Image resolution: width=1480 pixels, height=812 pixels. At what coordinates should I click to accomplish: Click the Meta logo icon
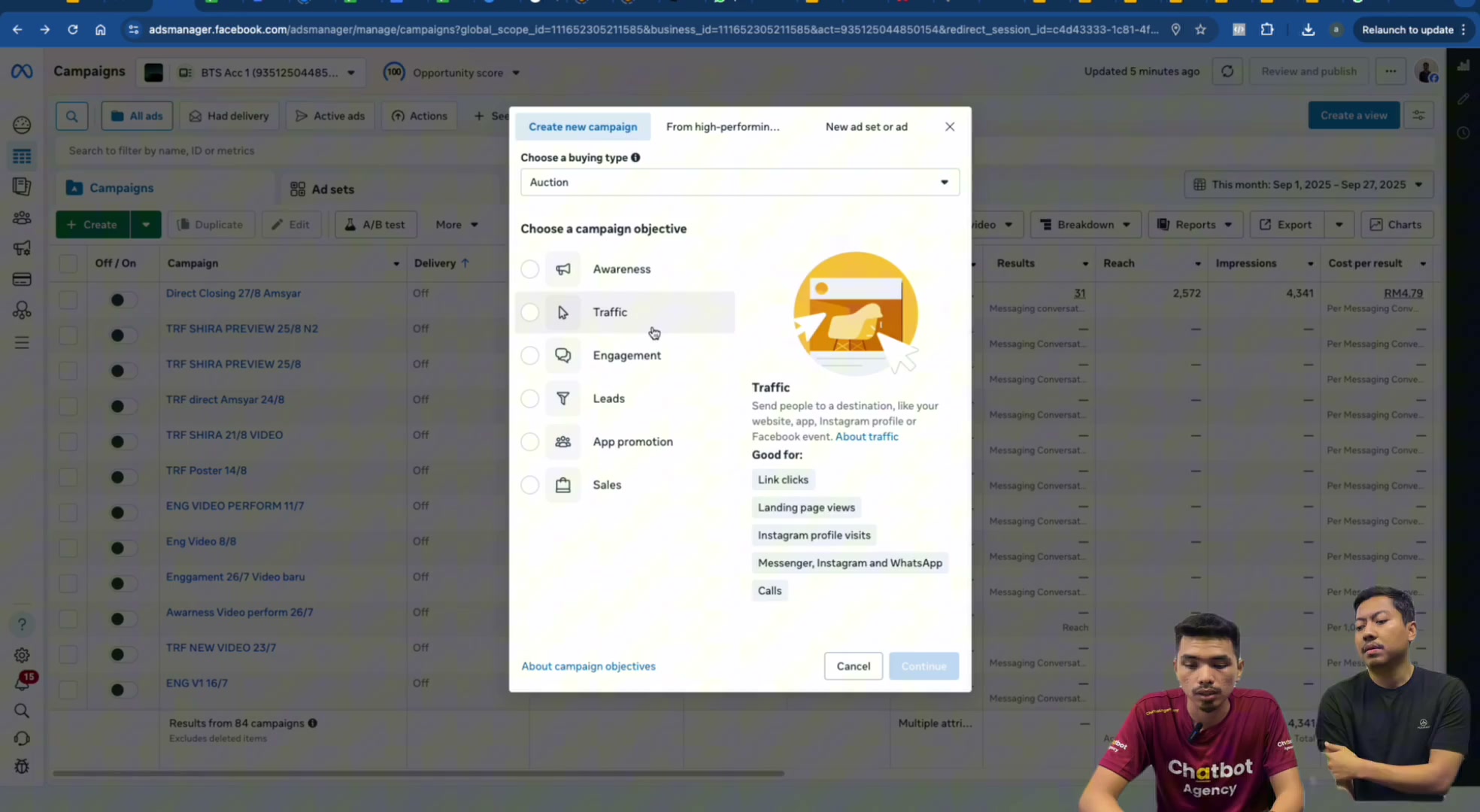tap(22, 71)
